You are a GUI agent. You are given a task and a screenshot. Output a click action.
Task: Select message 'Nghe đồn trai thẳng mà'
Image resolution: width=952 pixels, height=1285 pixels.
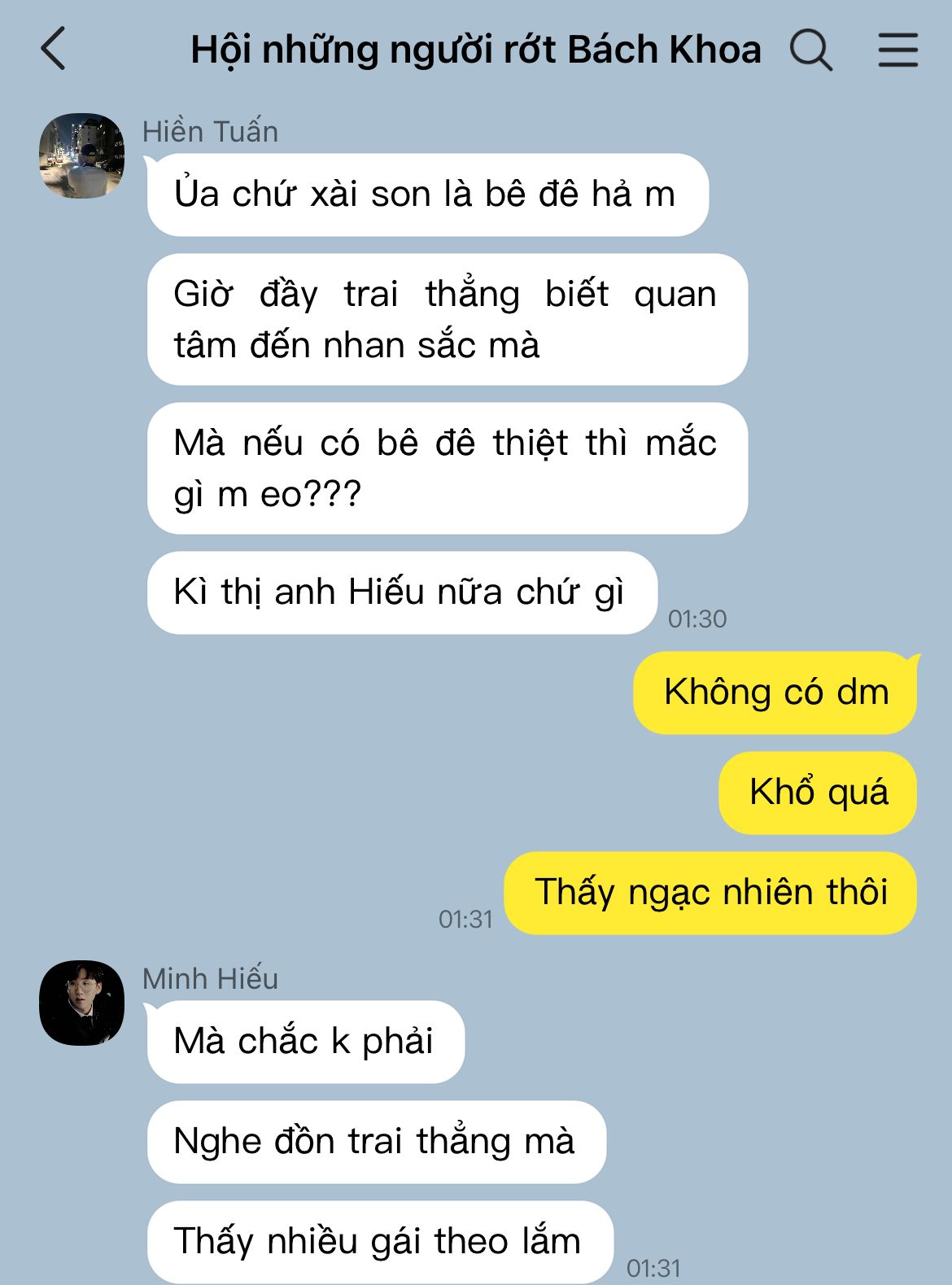click(377, 1142)
